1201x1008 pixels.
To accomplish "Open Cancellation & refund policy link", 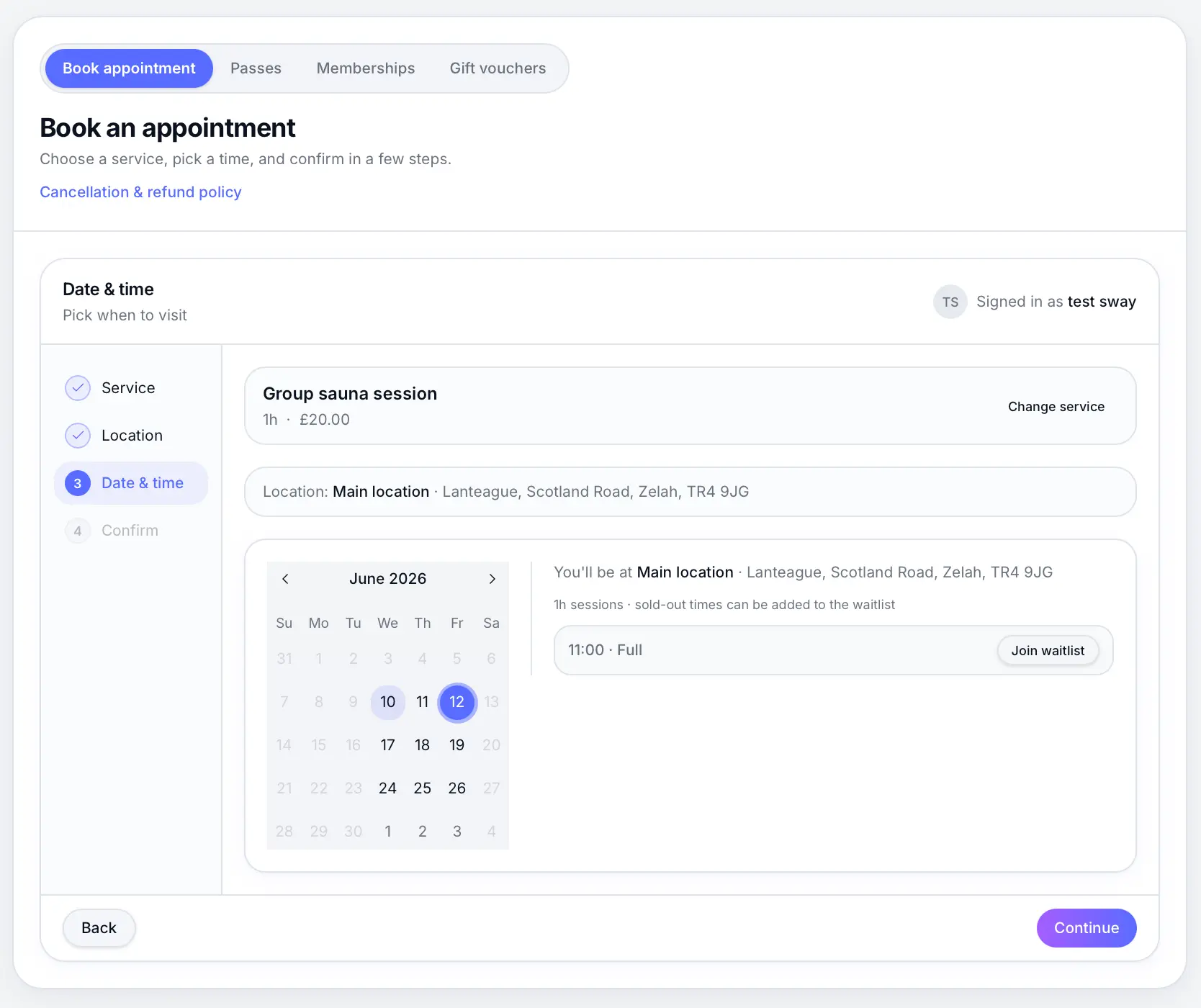I will (140, 192).
